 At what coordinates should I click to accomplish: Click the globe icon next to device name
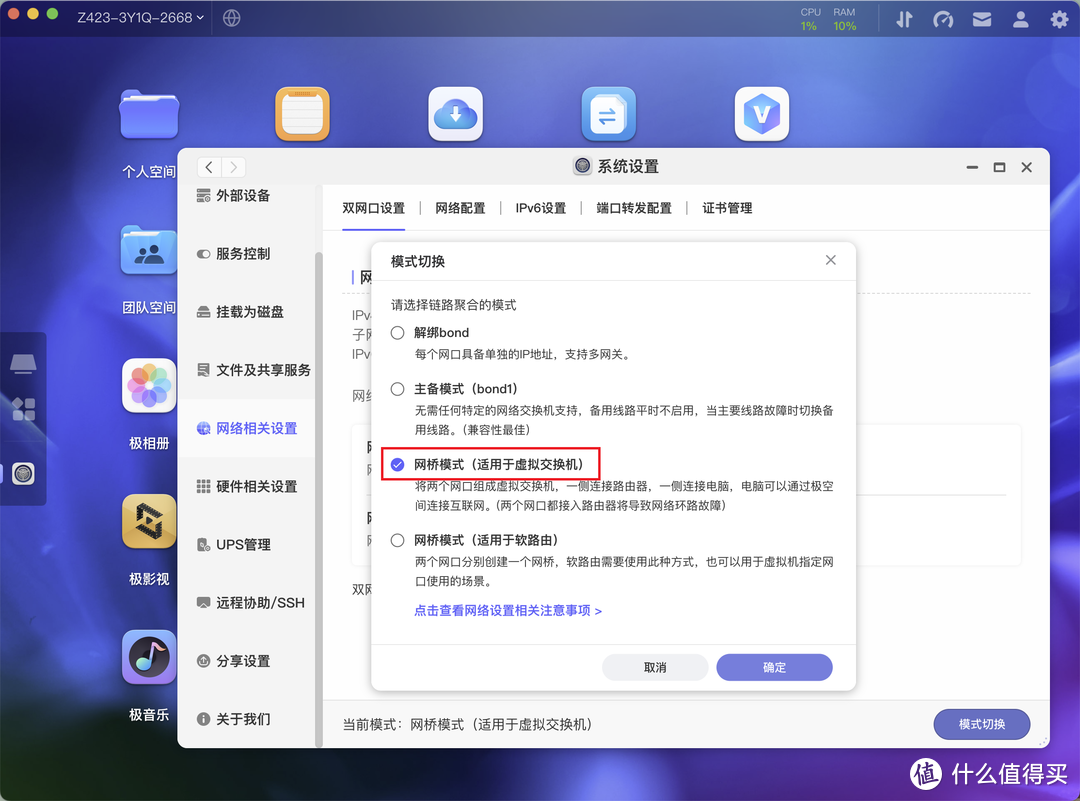coord(231,17)
